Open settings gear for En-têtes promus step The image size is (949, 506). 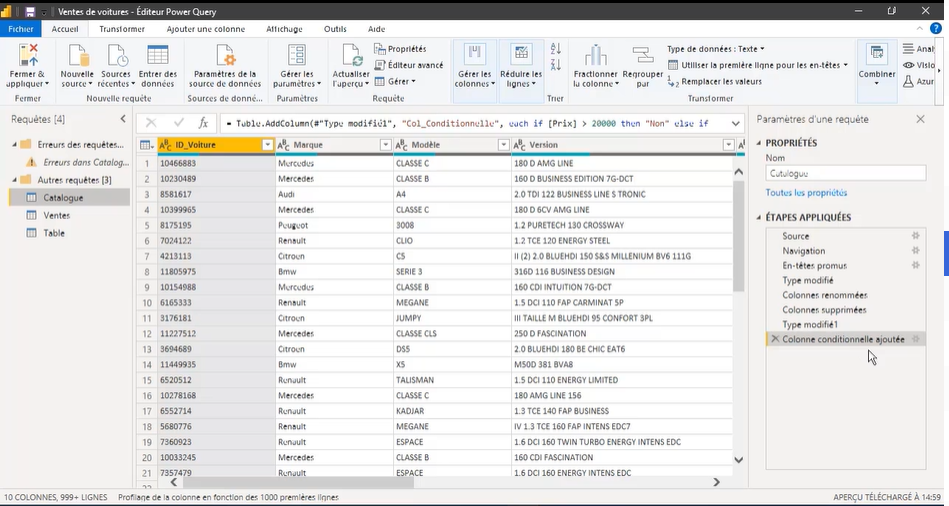916,265
